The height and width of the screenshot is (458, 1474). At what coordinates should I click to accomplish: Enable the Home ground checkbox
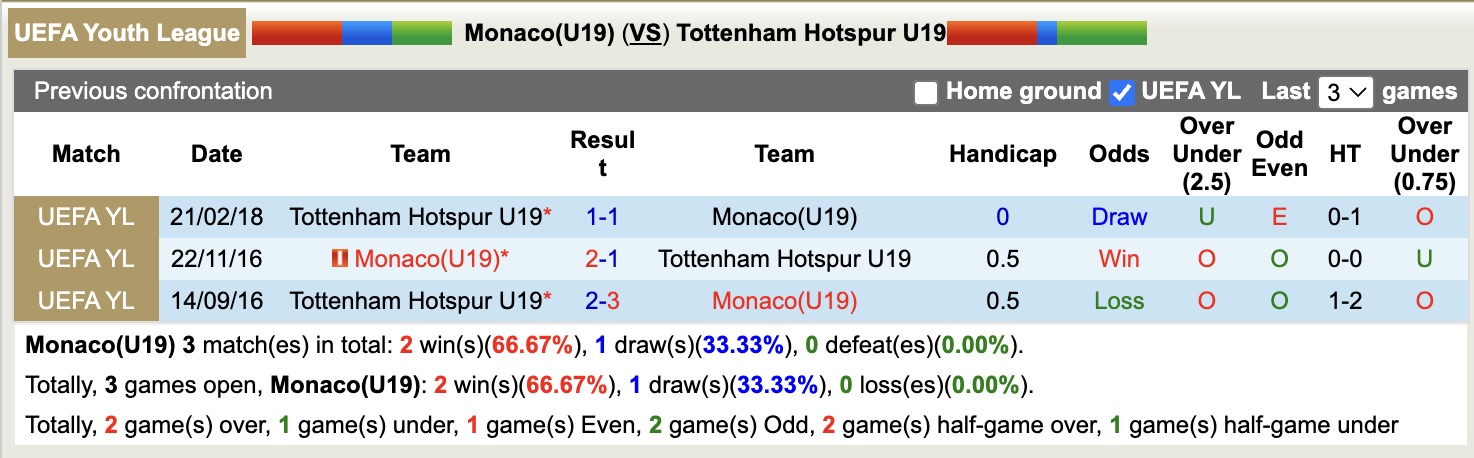926,93
